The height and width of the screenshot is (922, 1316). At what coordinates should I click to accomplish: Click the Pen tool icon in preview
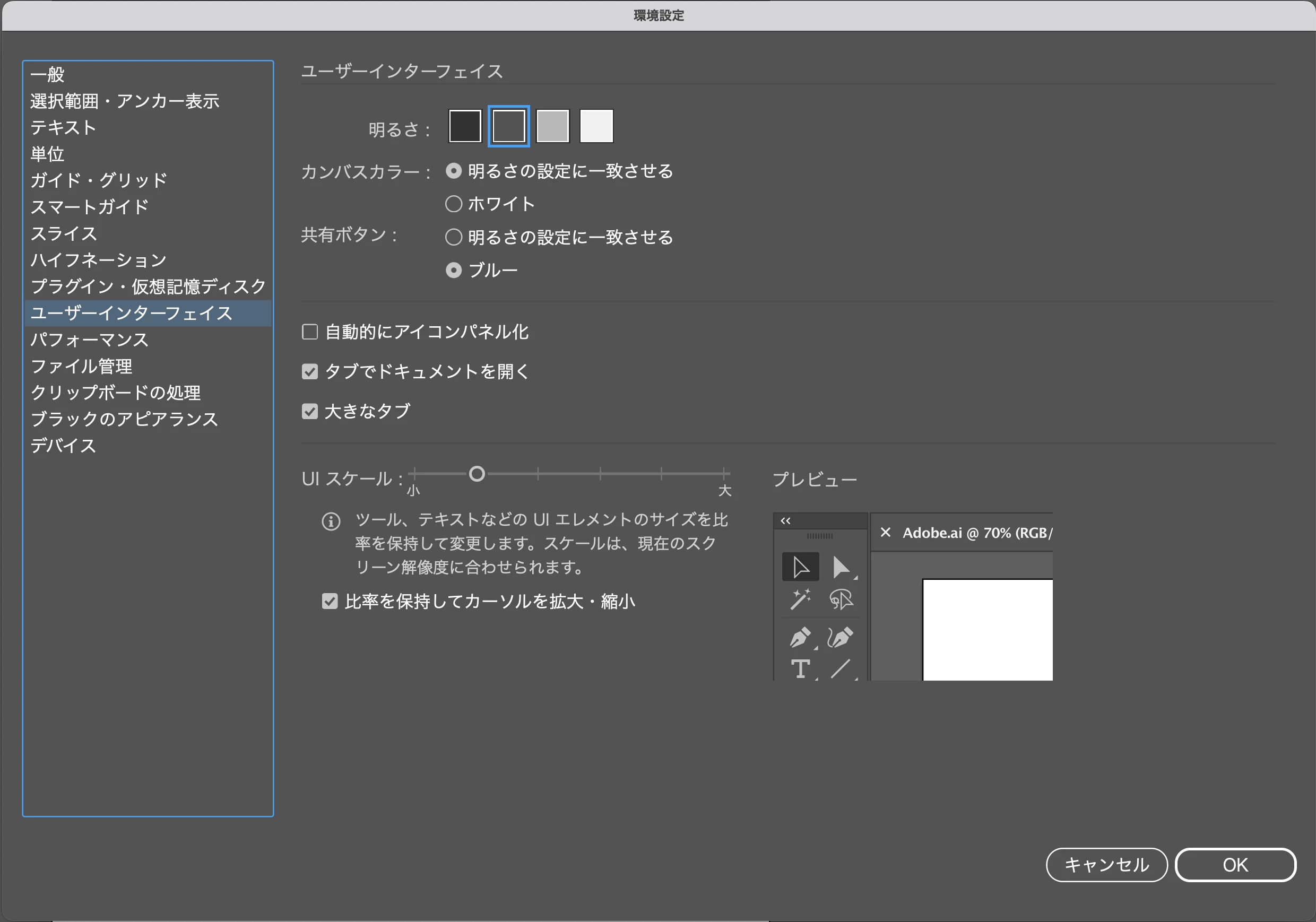tap(800, 637)
